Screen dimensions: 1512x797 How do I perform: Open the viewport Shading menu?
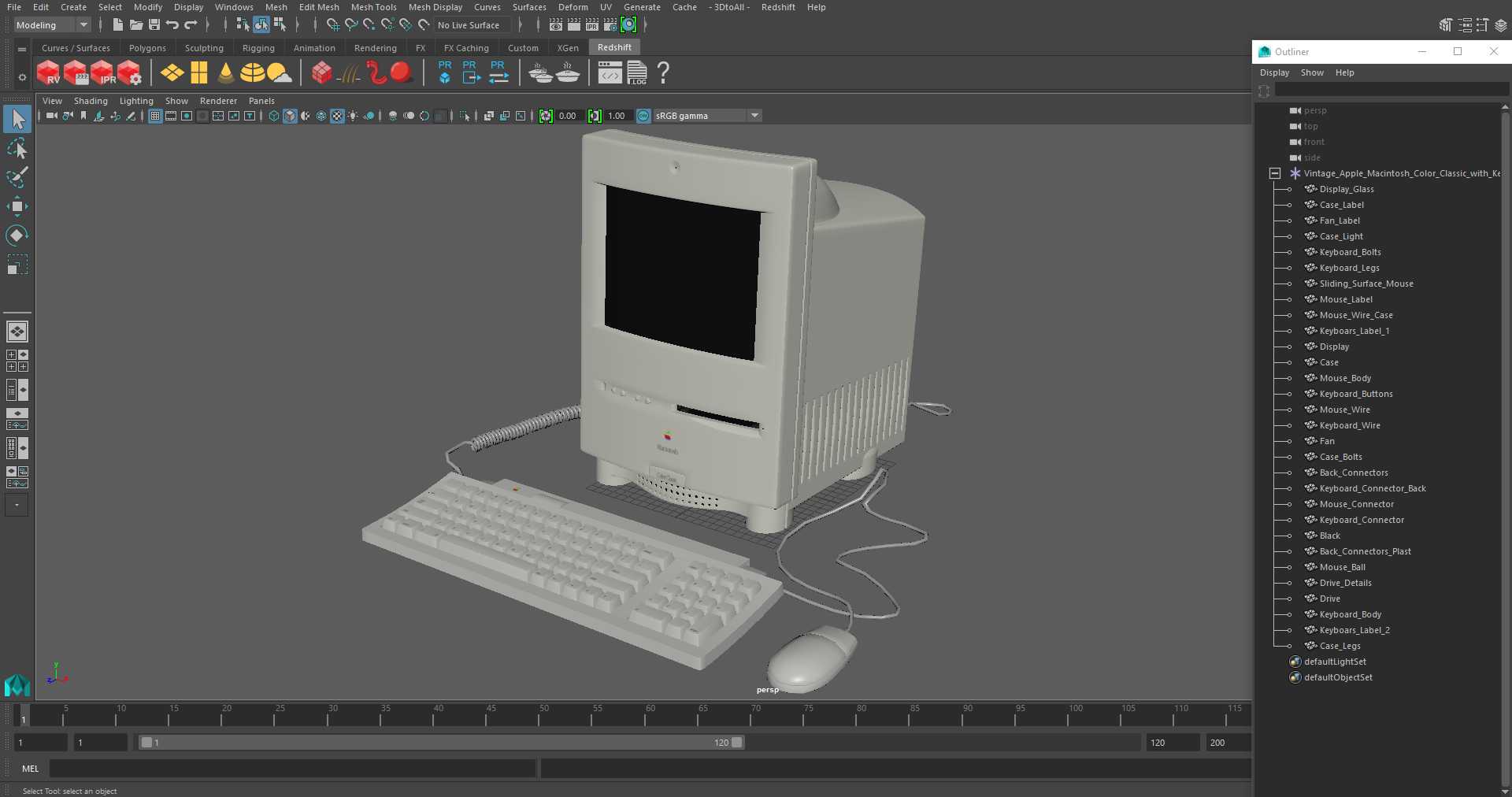click(x=91, y=101)
